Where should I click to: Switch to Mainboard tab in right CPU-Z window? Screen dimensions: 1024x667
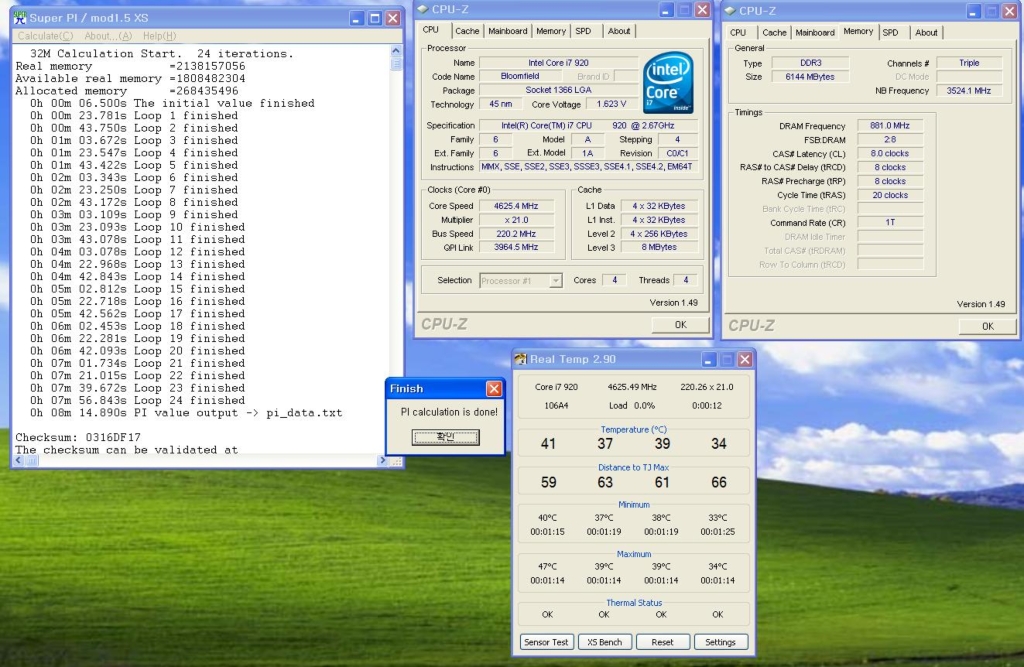coord(814,32)
